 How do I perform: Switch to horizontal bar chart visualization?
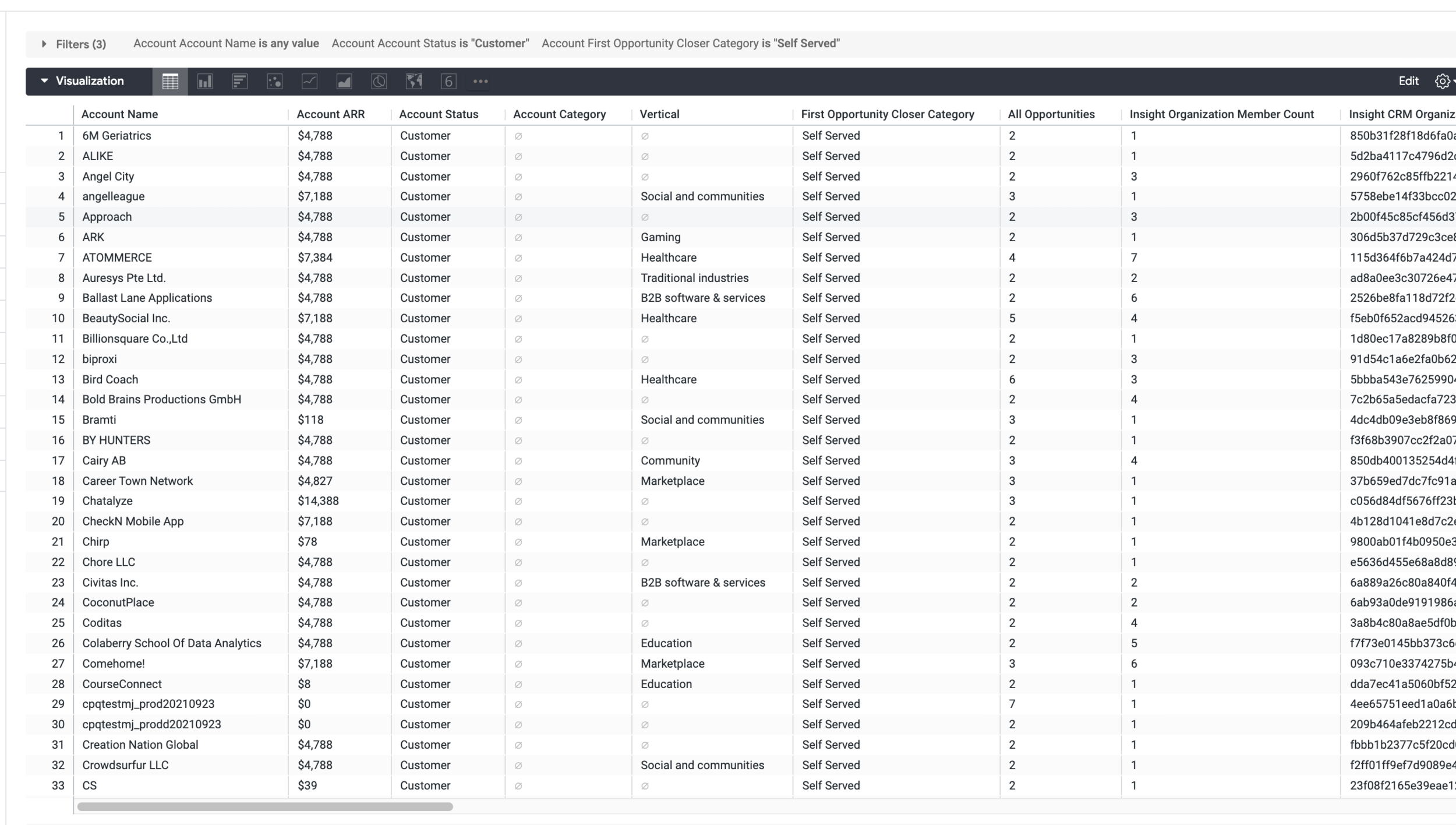pyautogui.click(x=240, y=82)
